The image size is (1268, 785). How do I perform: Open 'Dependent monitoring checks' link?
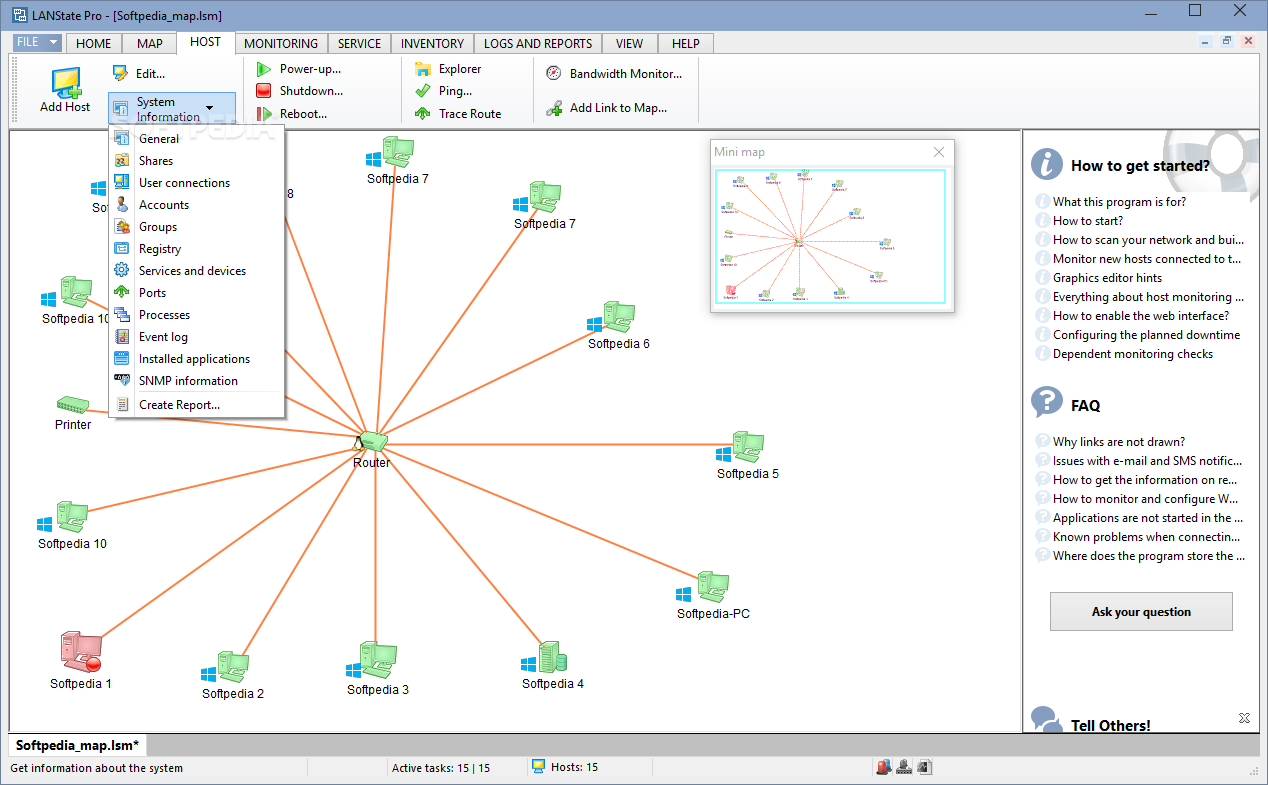point(1133,354)
